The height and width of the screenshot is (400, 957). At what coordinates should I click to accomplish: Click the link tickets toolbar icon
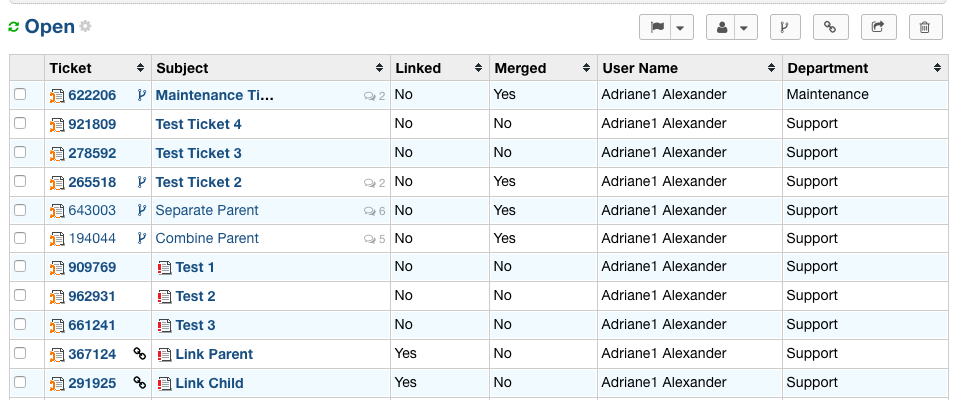[830, 28]
